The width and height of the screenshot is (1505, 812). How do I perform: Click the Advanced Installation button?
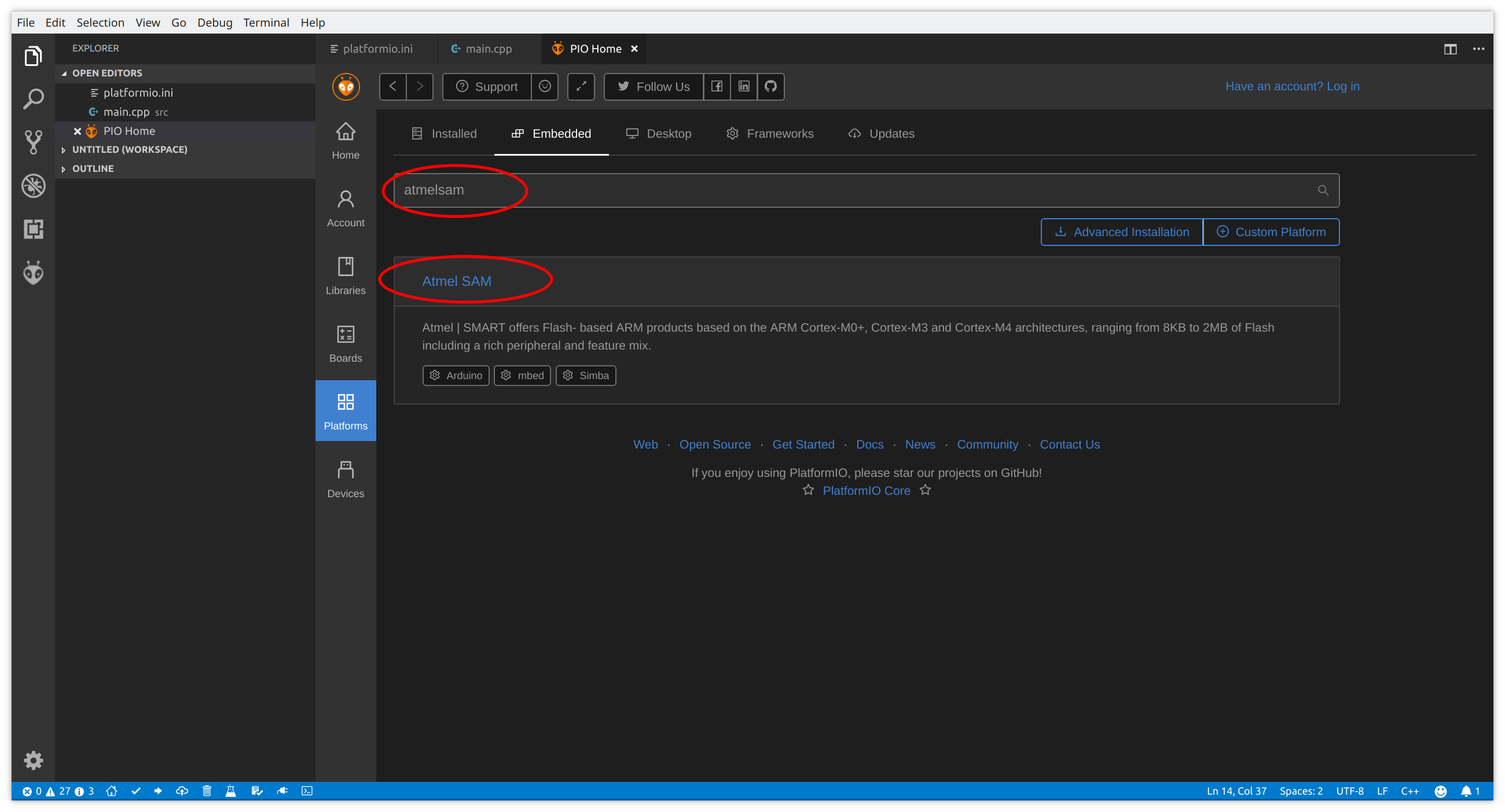click(1122, 232)
